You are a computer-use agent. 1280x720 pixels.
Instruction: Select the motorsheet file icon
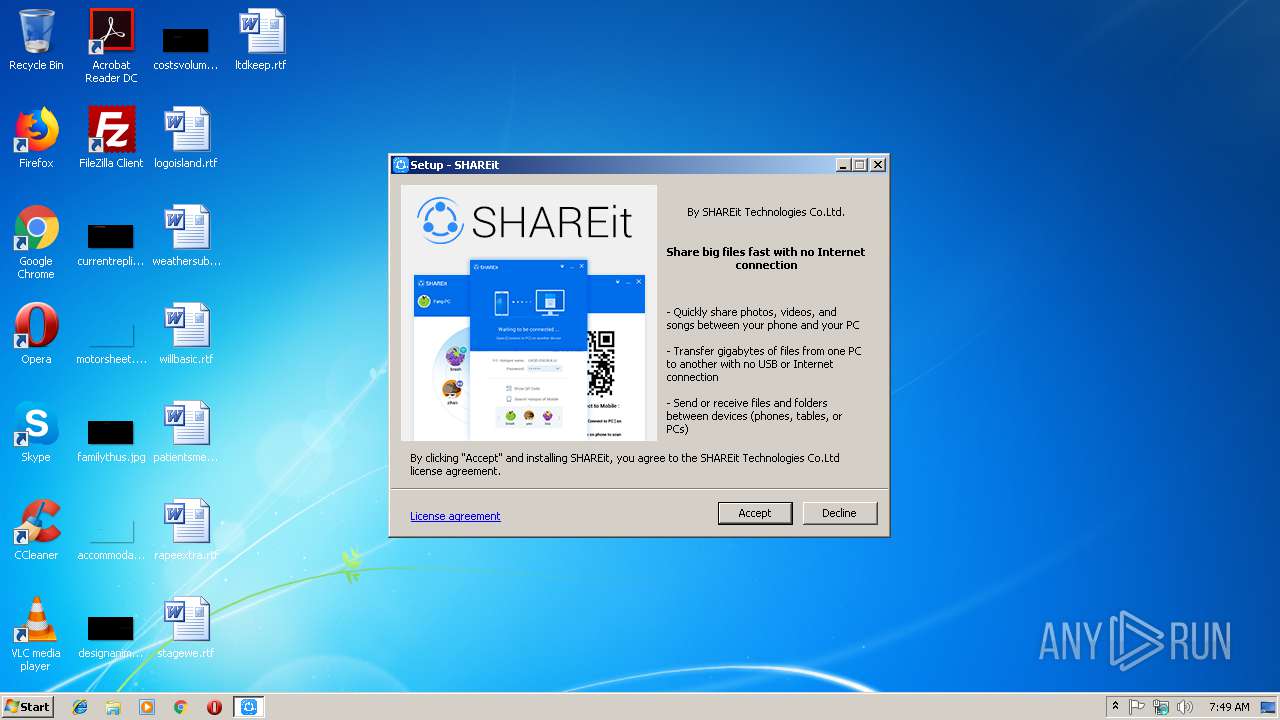pos(111,341)
